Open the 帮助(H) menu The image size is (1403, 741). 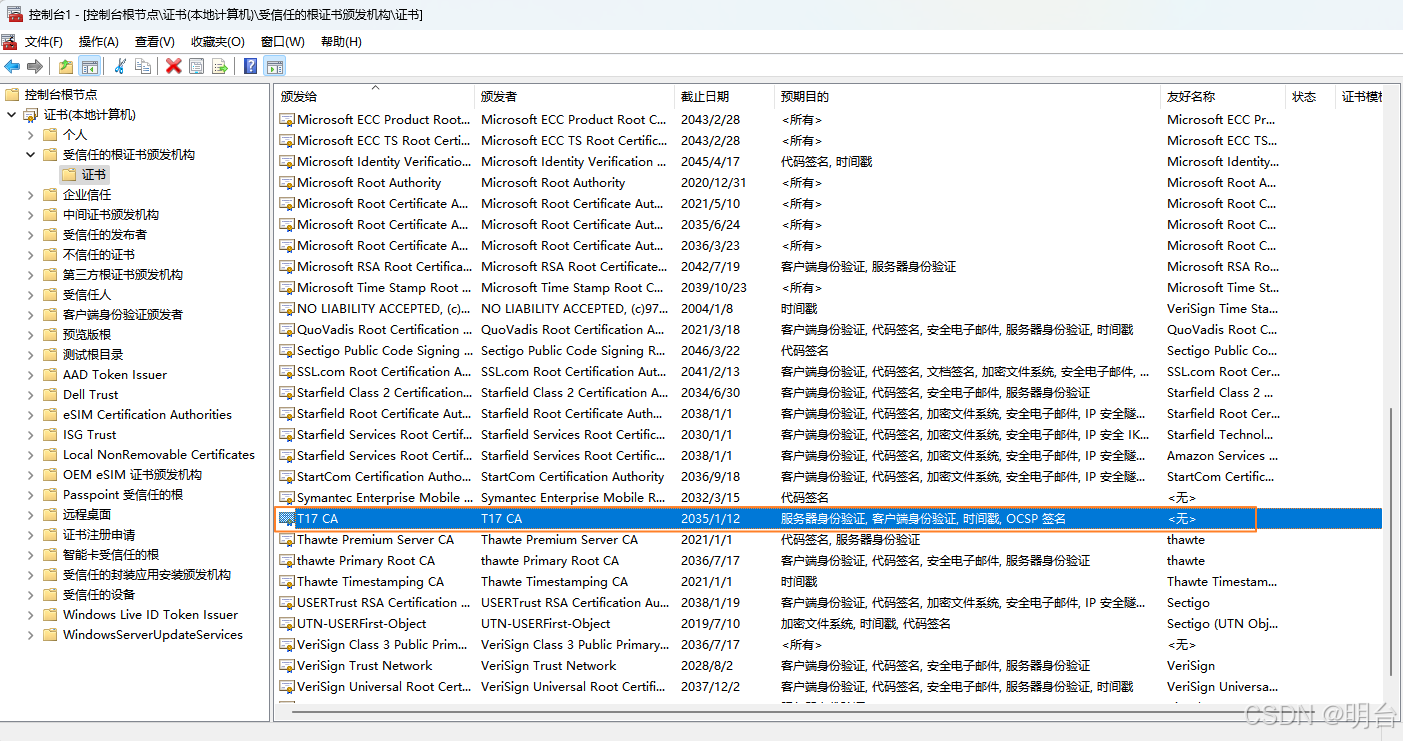pos(341,42)
